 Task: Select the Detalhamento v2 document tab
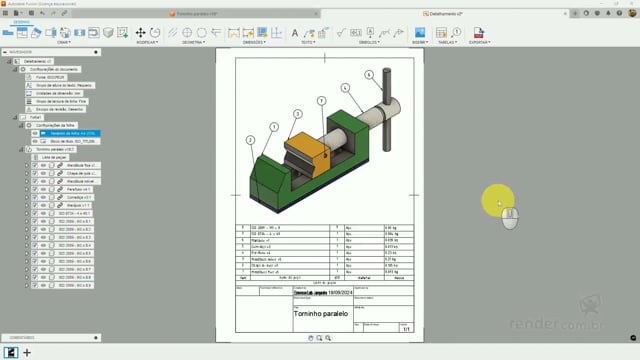pyautogui.click(x=443, y=13)
